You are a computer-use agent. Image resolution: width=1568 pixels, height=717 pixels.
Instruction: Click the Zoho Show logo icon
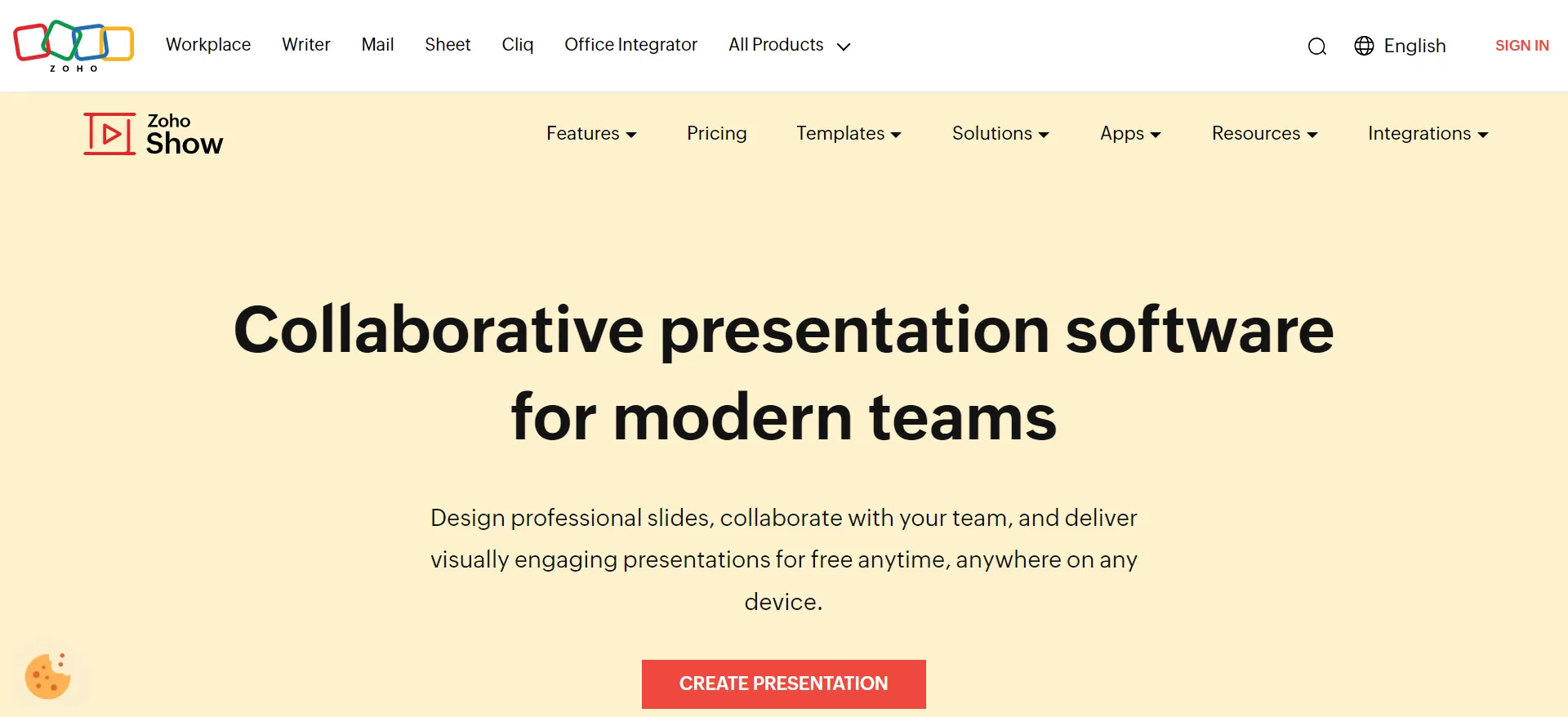[109, 134]
